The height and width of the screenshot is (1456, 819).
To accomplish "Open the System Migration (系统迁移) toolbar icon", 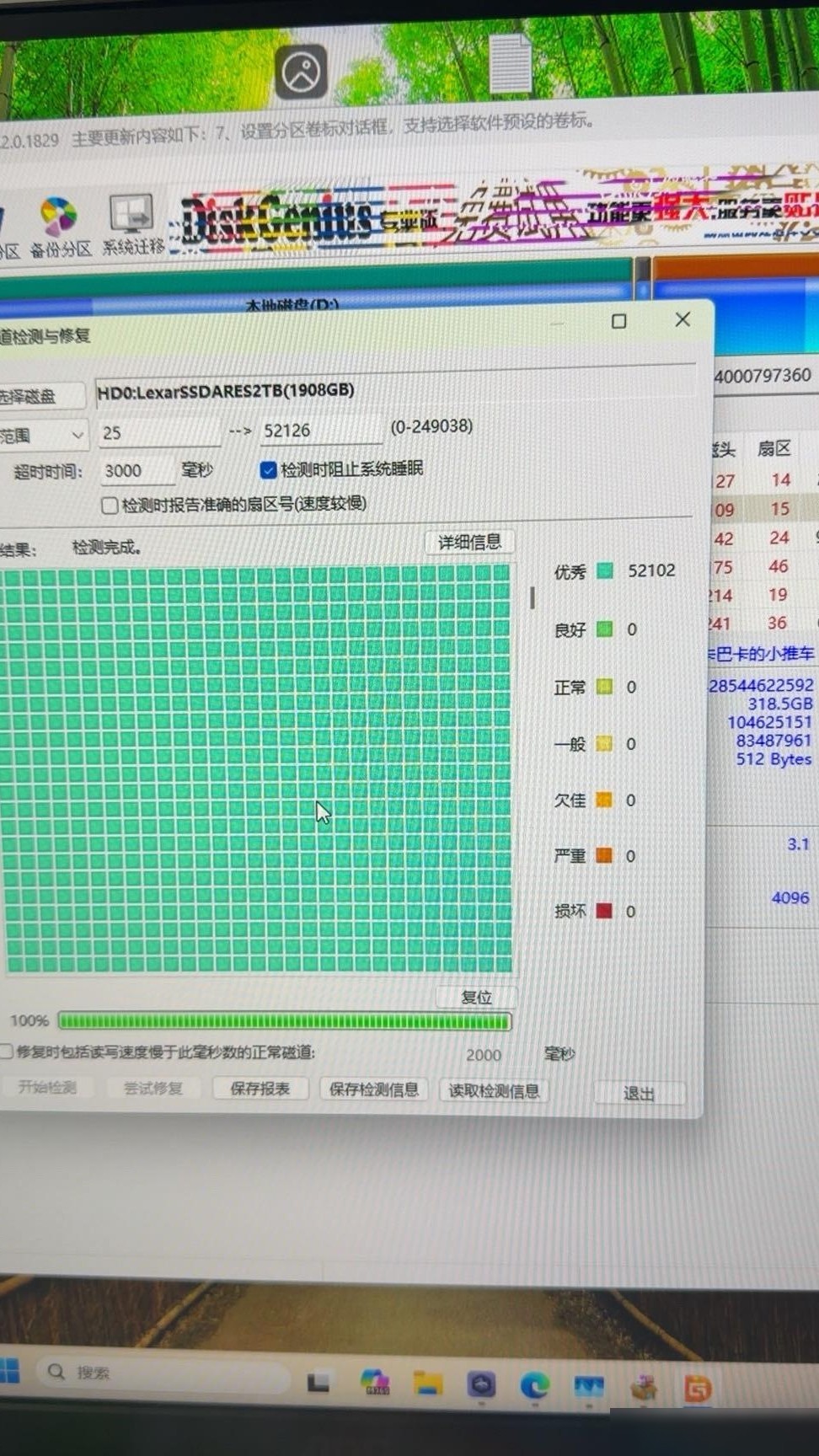I will point(132,223).
